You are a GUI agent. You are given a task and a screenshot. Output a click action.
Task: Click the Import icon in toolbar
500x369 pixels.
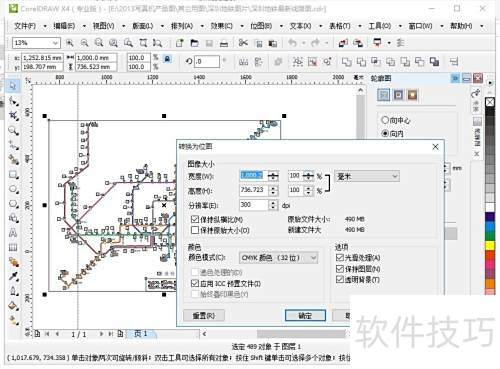tap(343, 43)
